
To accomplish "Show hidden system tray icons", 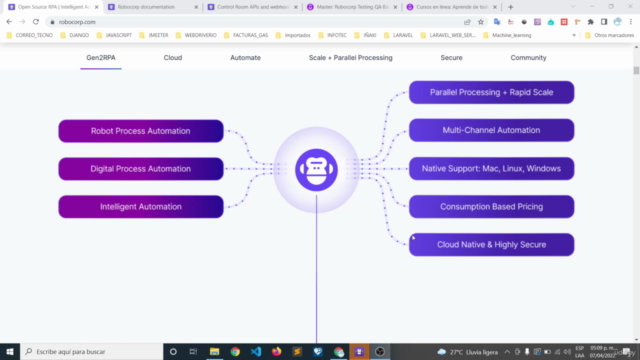I will (507, 351).
